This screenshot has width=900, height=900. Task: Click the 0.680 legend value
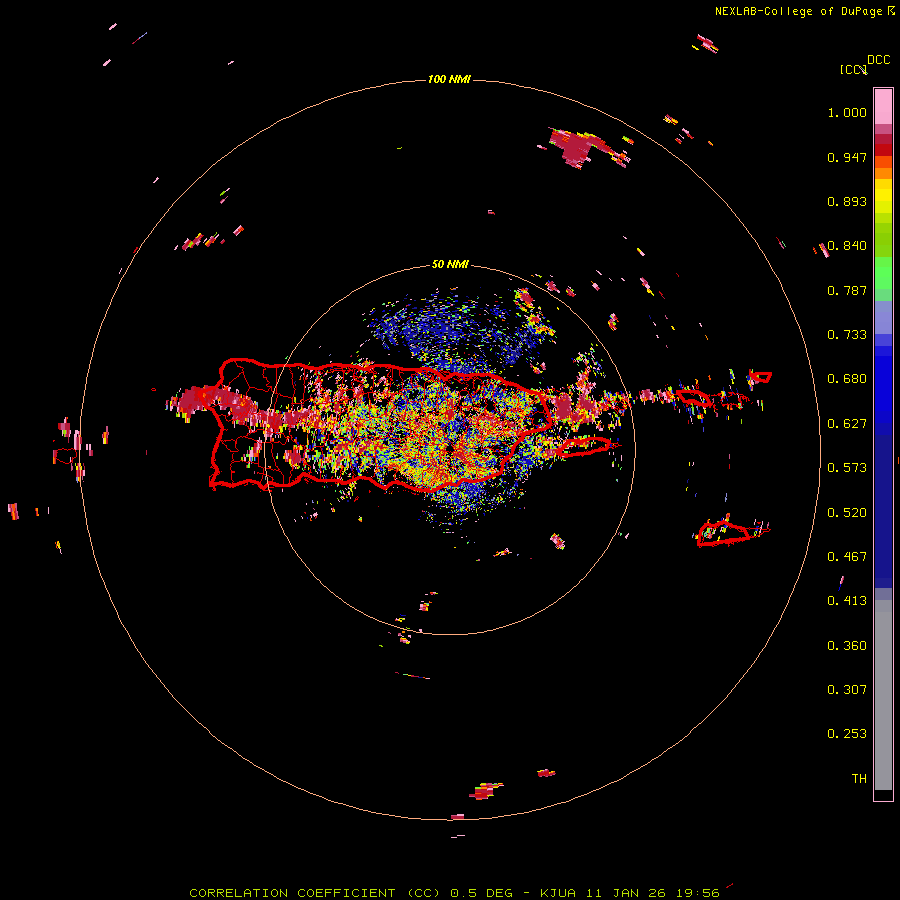[847, 379]
